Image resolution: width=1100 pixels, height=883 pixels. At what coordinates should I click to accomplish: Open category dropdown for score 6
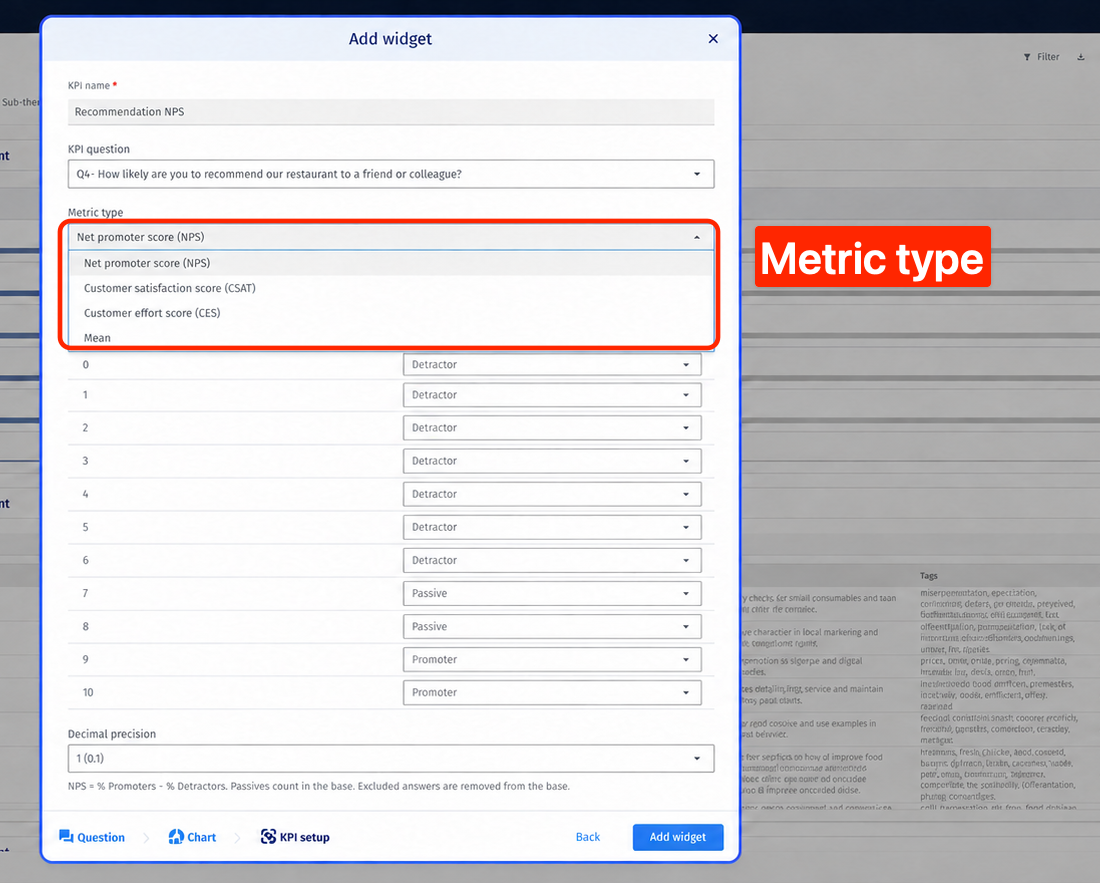click(x=552, y=560)
